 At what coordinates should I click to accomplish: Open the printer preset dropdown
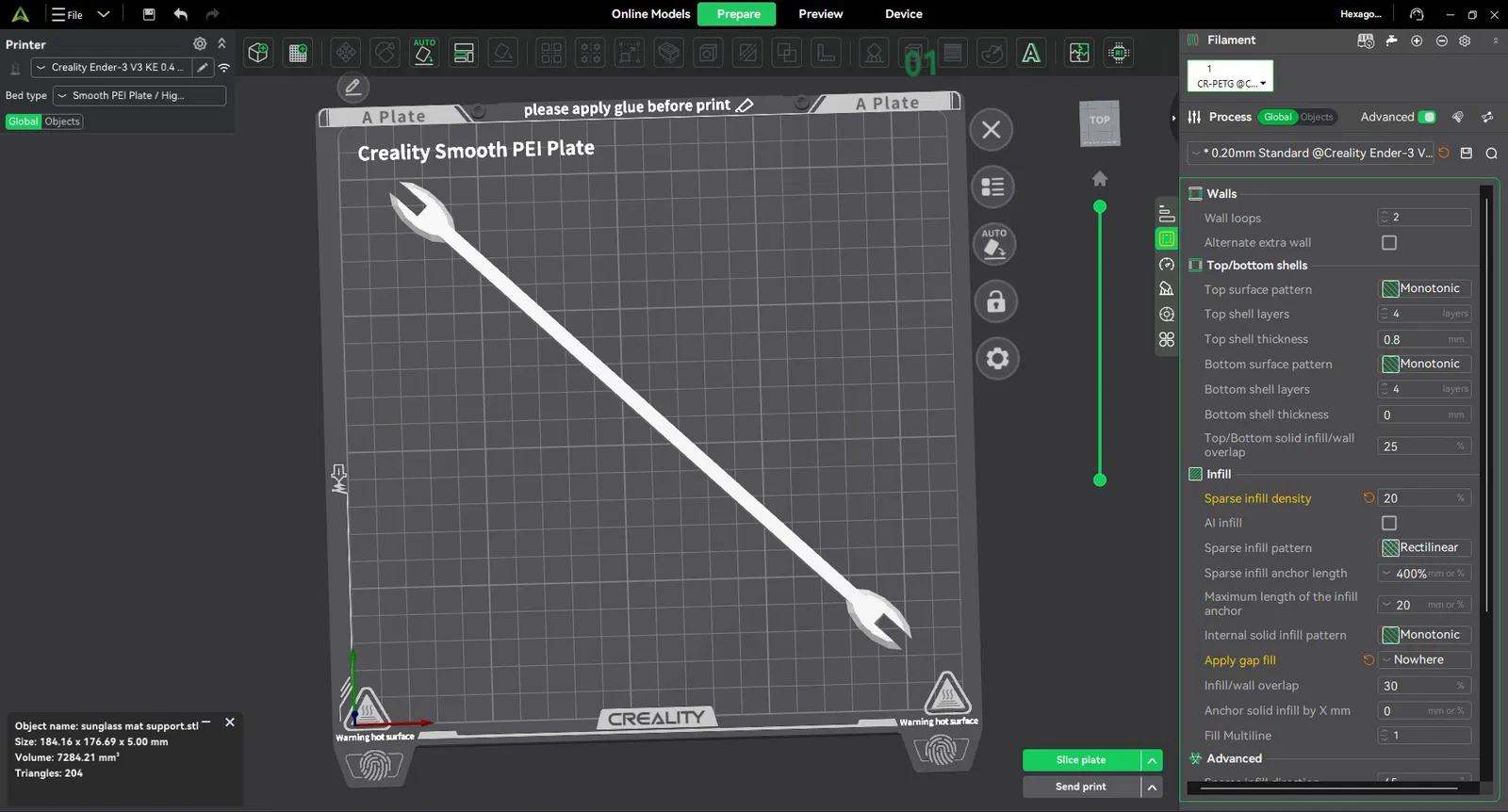(x=111, y=68)
